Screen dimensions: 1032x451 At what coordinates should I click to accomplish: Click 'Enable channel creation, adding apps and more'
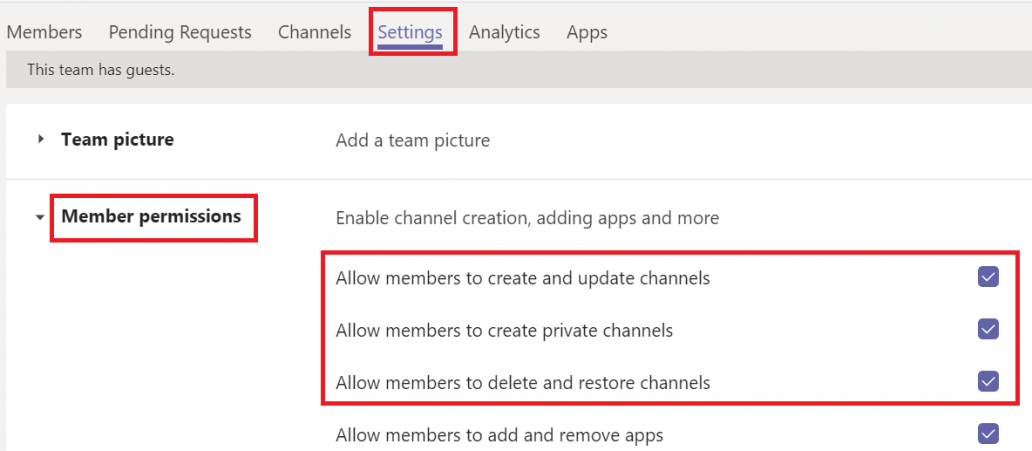point(527,217)
